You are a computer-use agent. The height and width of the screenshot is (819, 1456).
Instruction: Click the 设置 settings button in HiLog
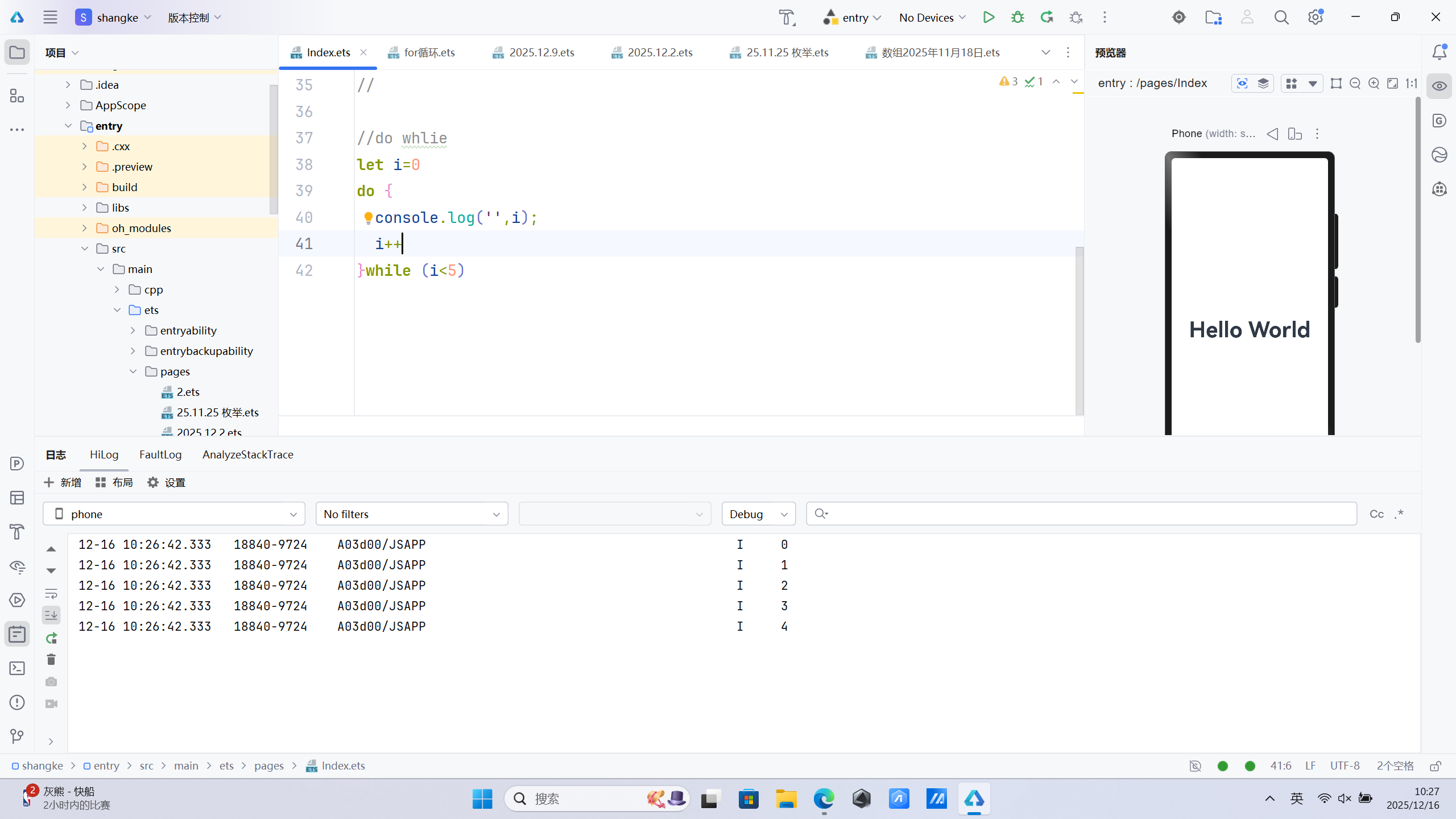click(167, 482)
